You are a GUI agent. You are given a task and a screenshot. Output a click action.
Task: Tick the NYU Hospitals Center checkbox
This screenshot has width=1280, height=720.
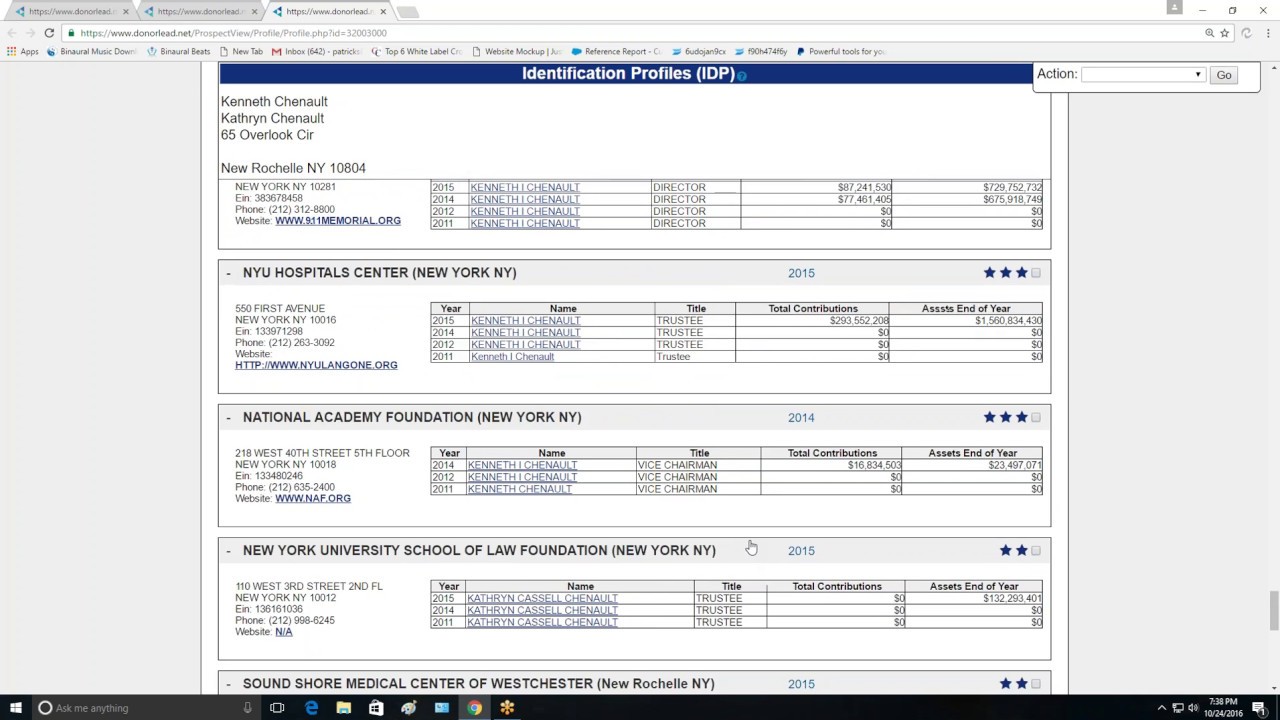1036,273
